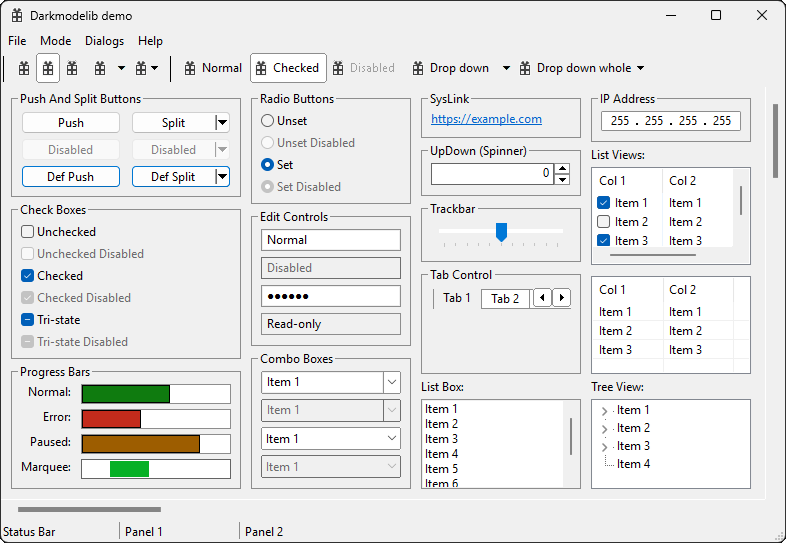Image resolution: width=786 pixels, height=543 pixels.
Task: Click the Def Split button
Action: point(173,176)
